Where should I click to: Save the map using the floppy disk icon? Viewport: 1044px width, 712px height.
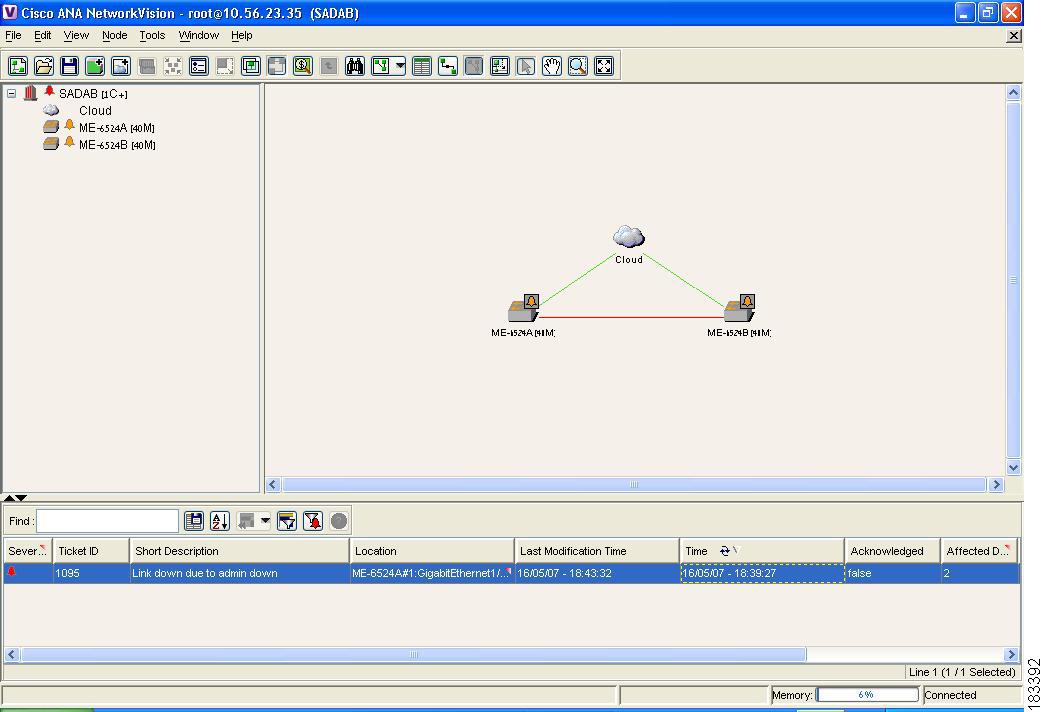pyautogui.click(x=69, y=66)
